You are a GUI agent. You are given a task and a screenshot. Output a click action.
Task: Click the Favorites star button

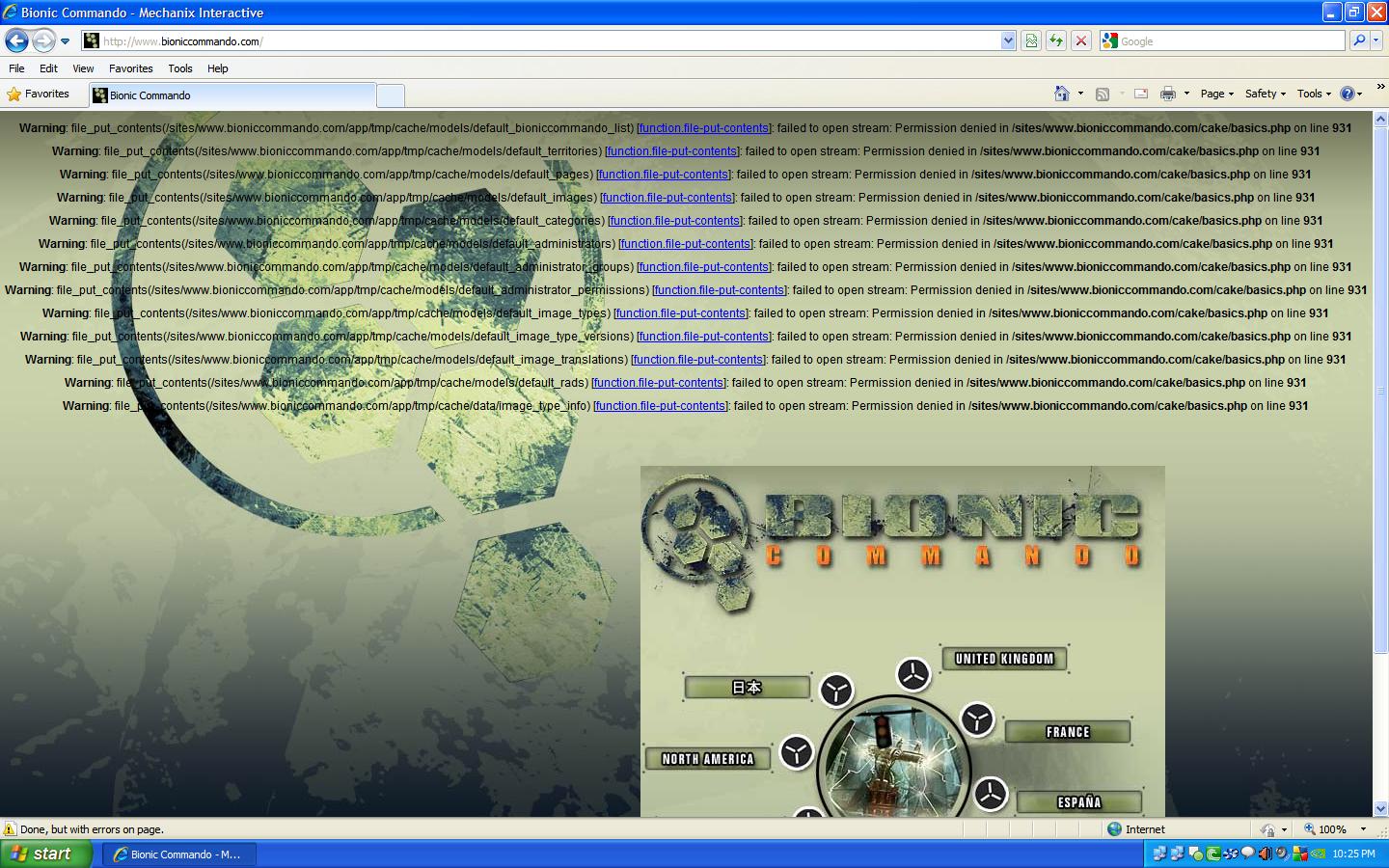39,94
